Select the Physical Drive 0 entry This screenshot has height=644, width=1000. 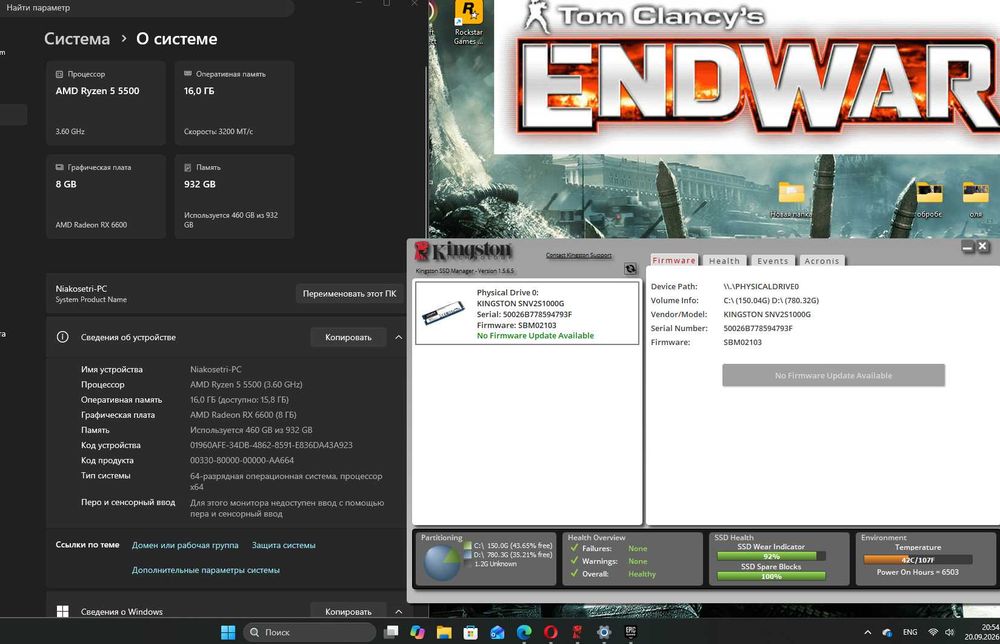point(527,313)
